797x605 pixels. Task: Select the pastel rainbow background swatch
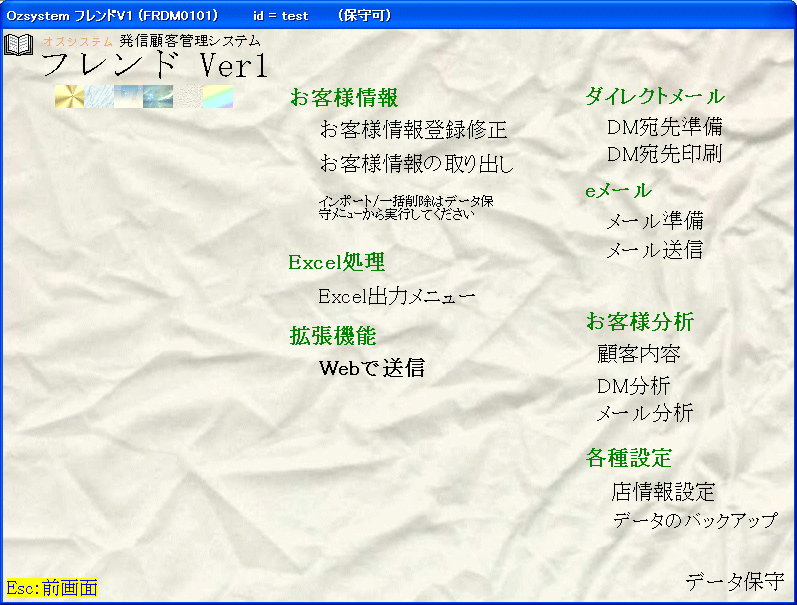[218, 96]
